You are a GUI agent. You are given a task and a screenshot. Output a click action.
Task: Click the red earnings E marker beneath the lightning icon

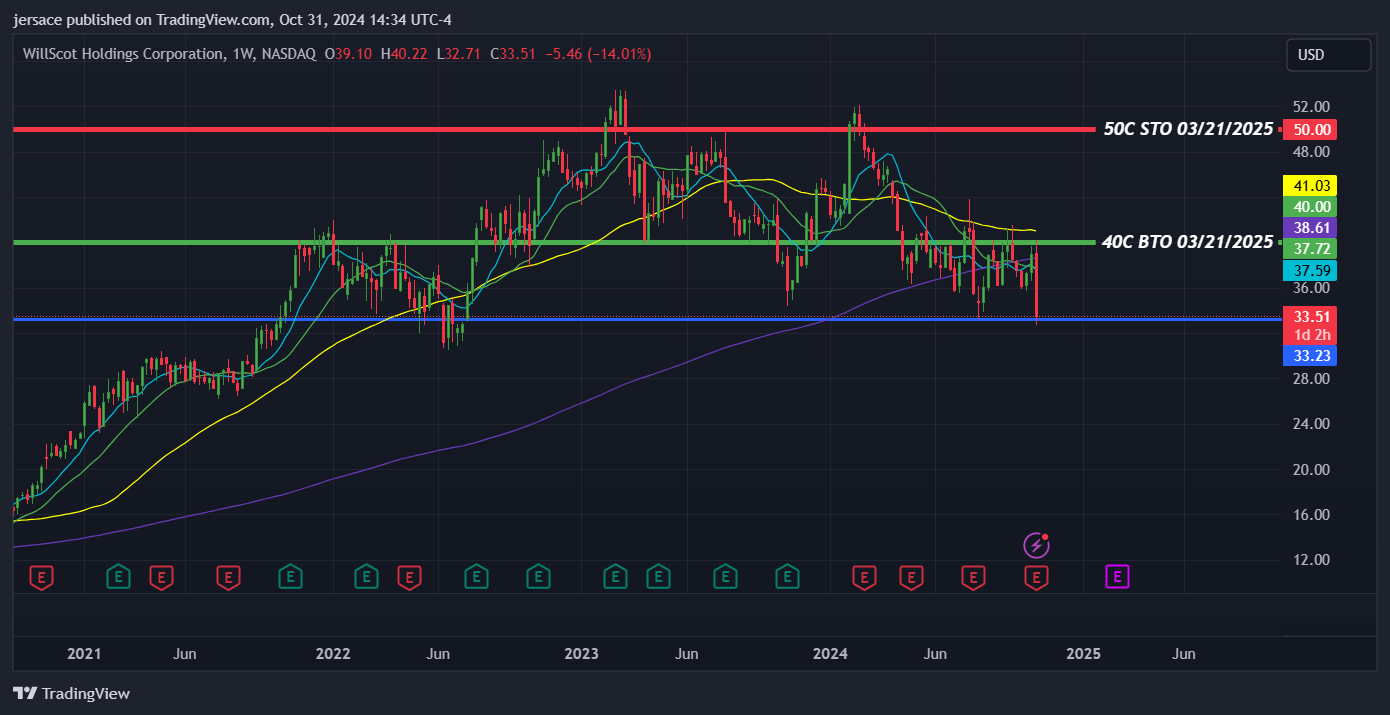click(1037, 577)
